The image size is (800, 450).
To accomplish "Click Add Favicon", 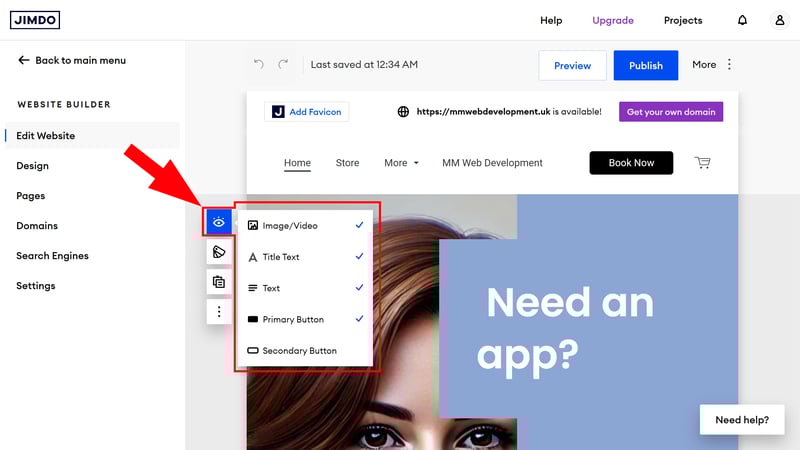I will [307, 112].
